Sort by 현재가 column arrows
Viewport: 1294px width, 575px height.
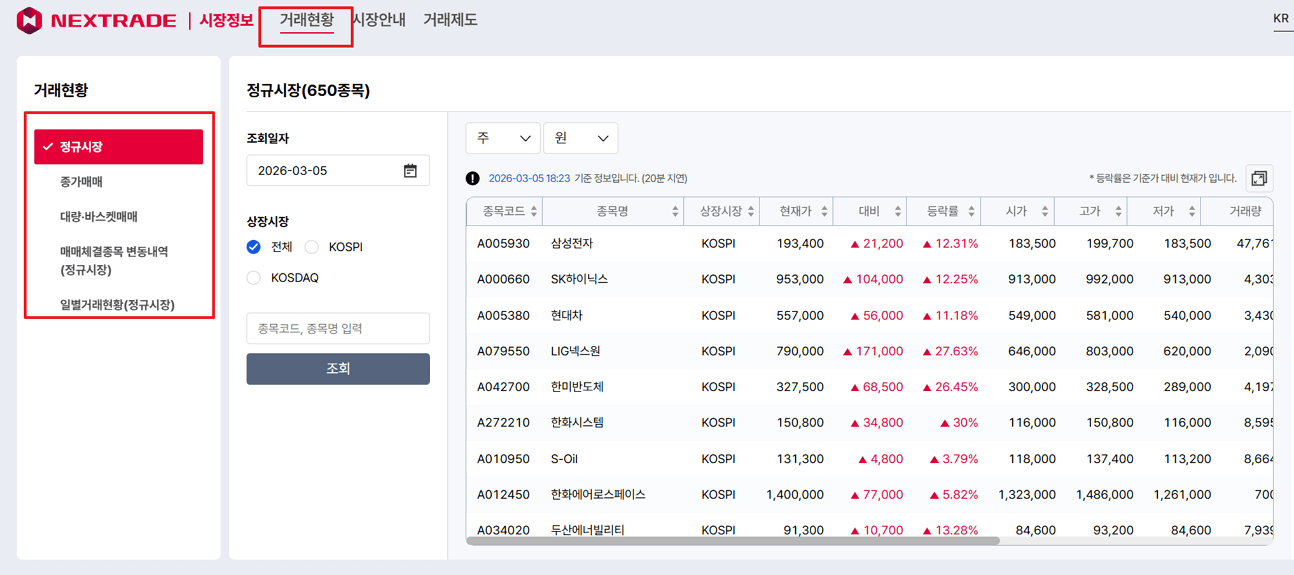click(x=824, y=212)
